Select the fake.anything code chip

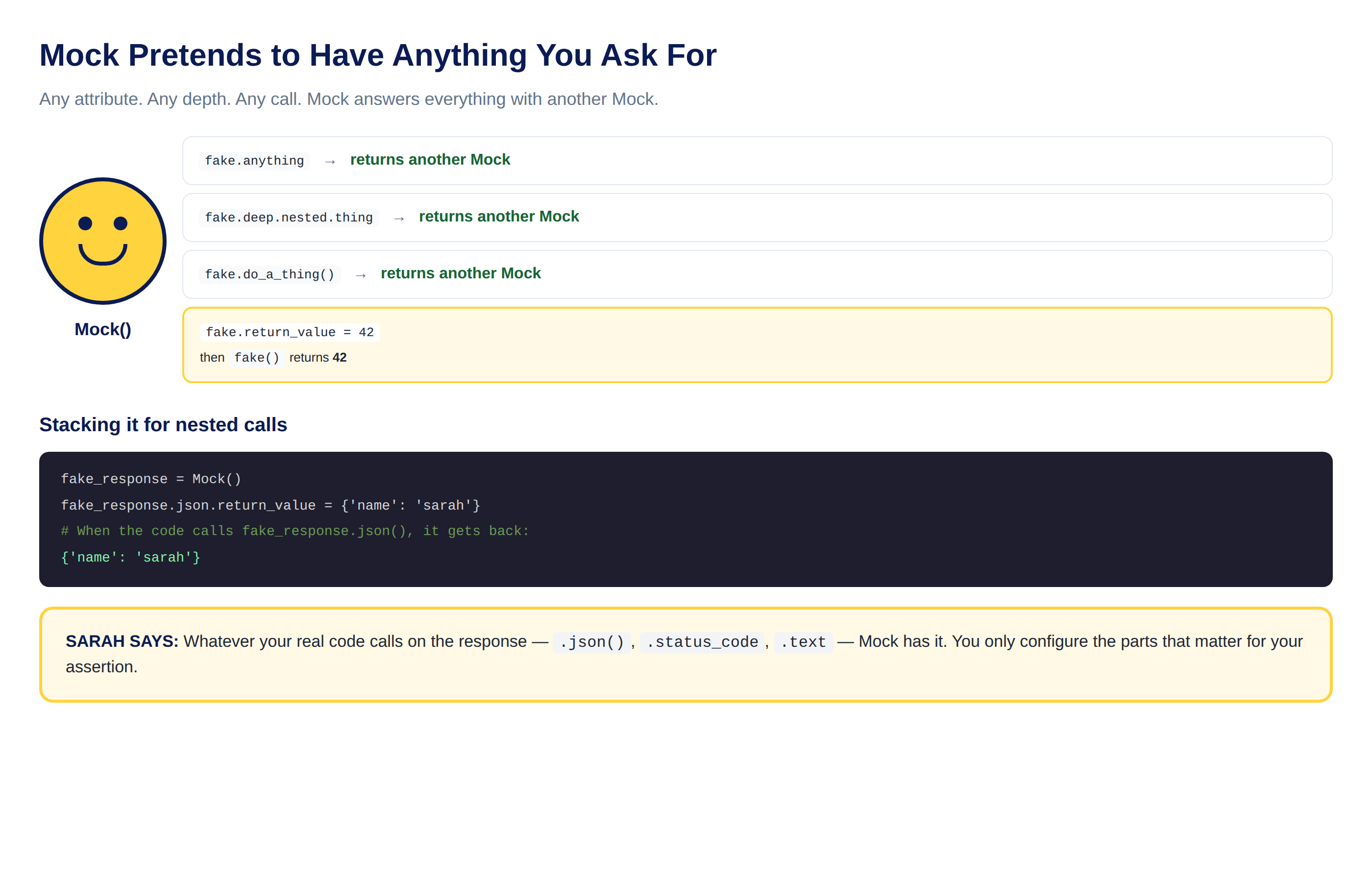coord(254,161)
